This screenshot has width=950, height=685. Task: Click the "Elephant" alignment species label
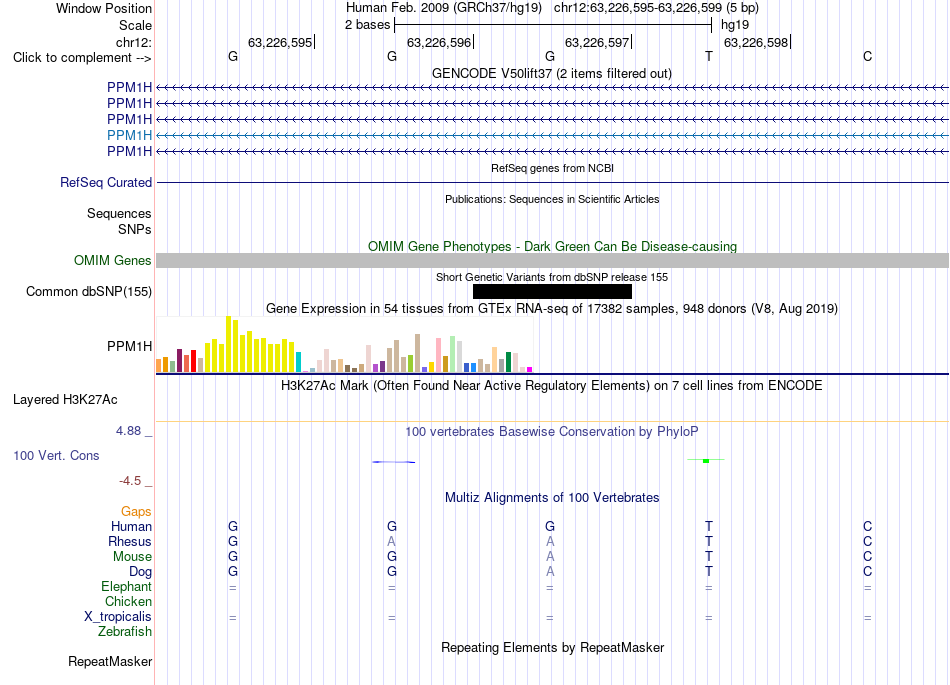[x=127, y=587]
